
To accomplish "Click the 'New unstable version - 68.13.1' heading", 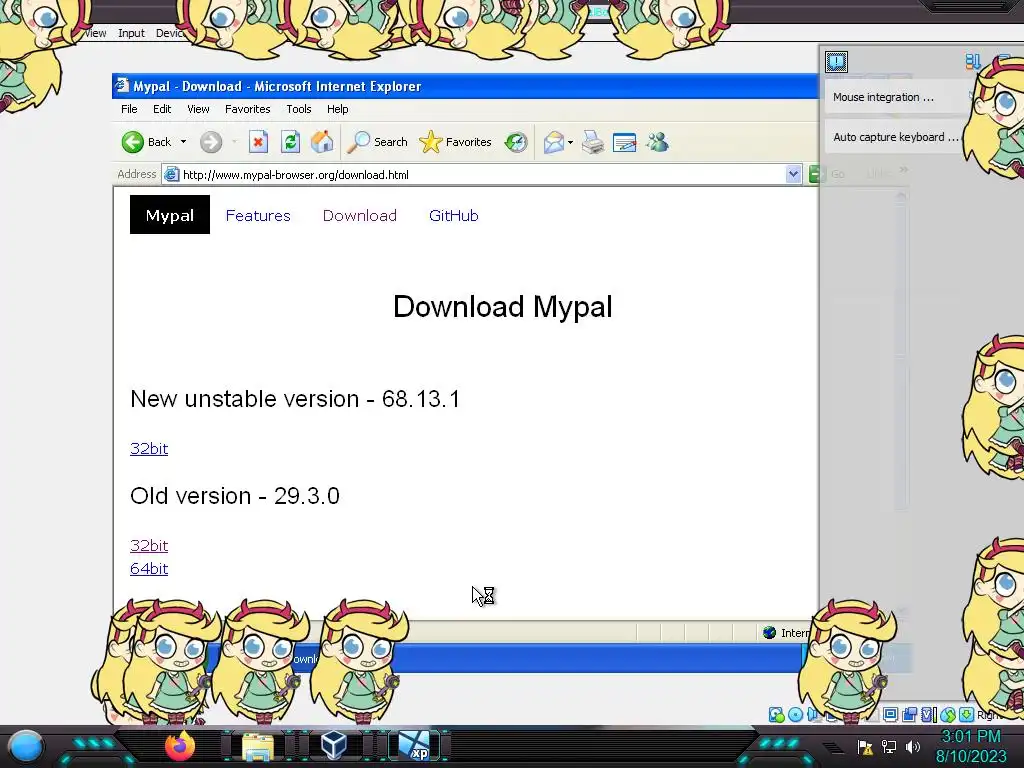I will click(295, 398).
